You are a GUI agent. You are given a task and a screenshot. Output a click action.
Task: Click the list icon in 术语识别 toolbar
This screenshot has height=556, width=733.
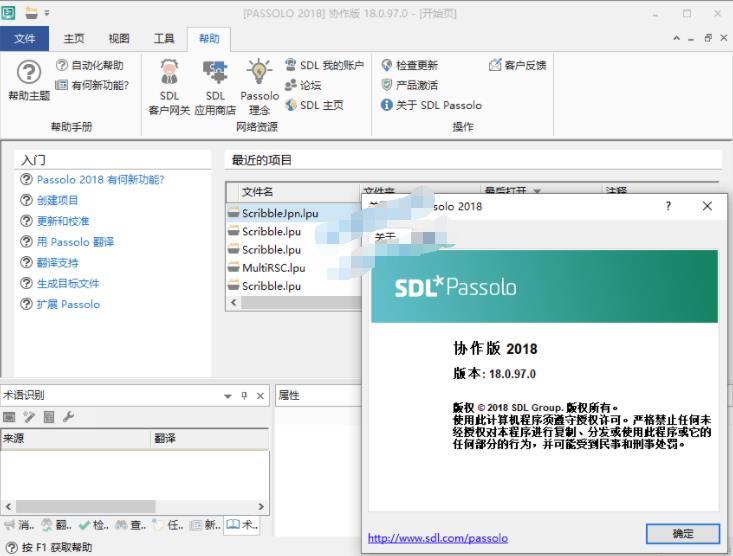coord(49,417)
